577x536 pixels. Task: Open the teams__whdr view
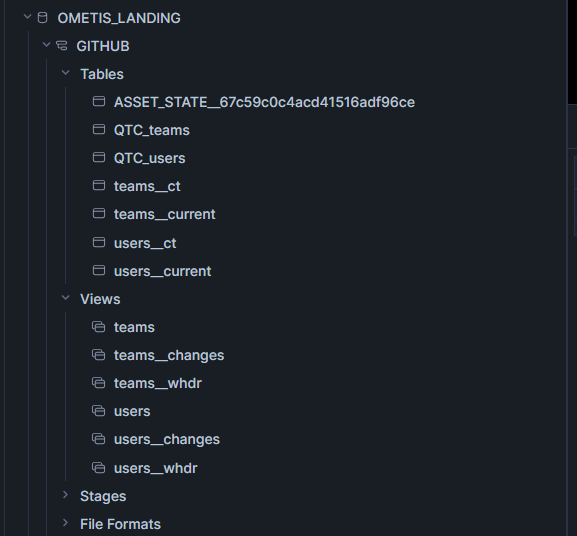click(x=157, y=384)
